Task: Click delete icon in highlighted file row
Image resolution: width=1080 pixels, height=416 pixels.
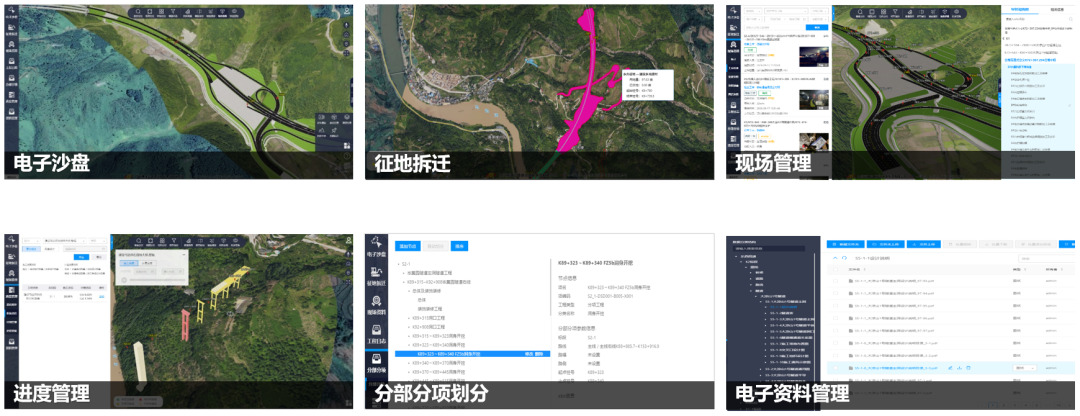Action: click(968, 368)
